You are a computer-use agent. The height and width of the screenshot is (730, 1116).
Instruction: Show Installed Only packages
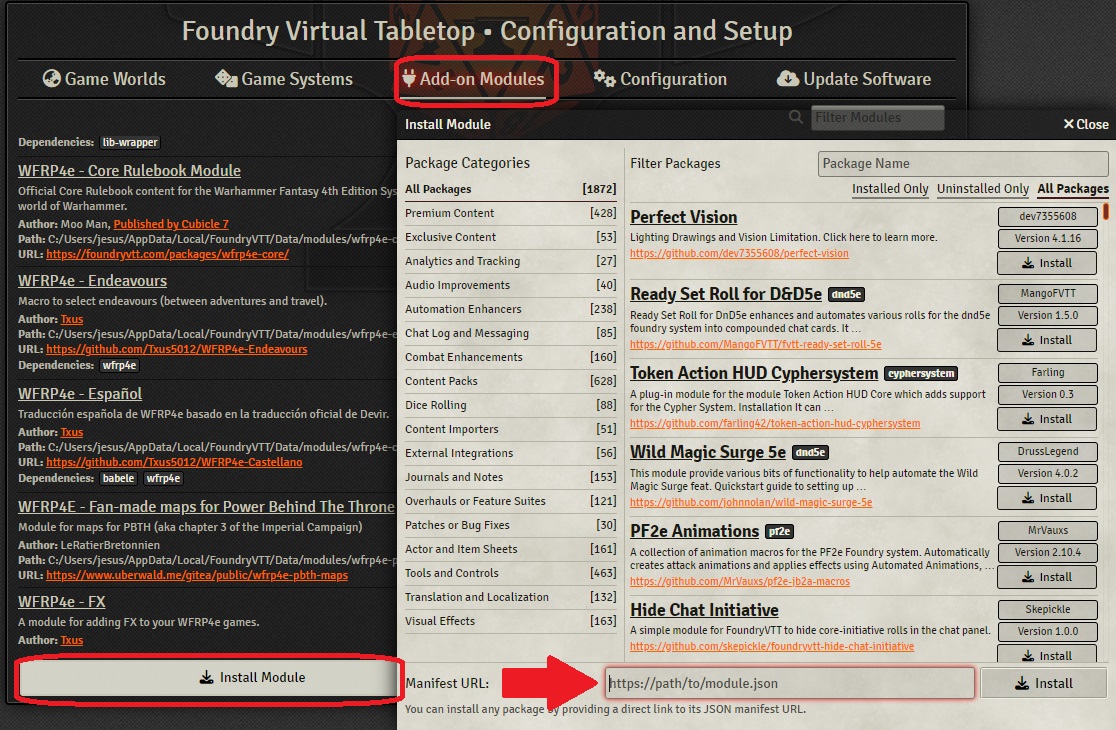tap(890, 189)
